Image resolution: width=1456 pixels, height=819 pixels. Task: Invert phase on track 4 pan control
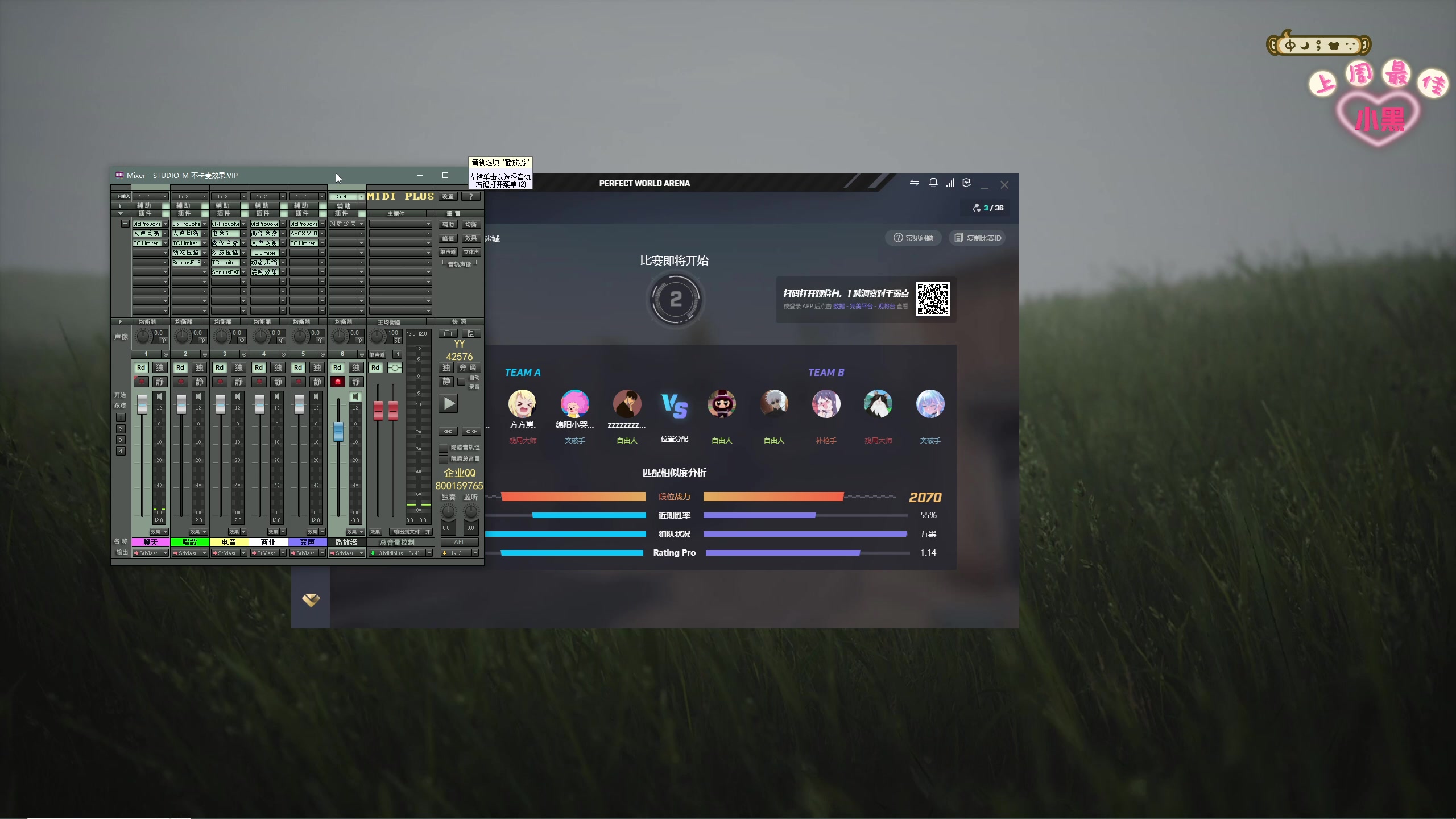281,341
